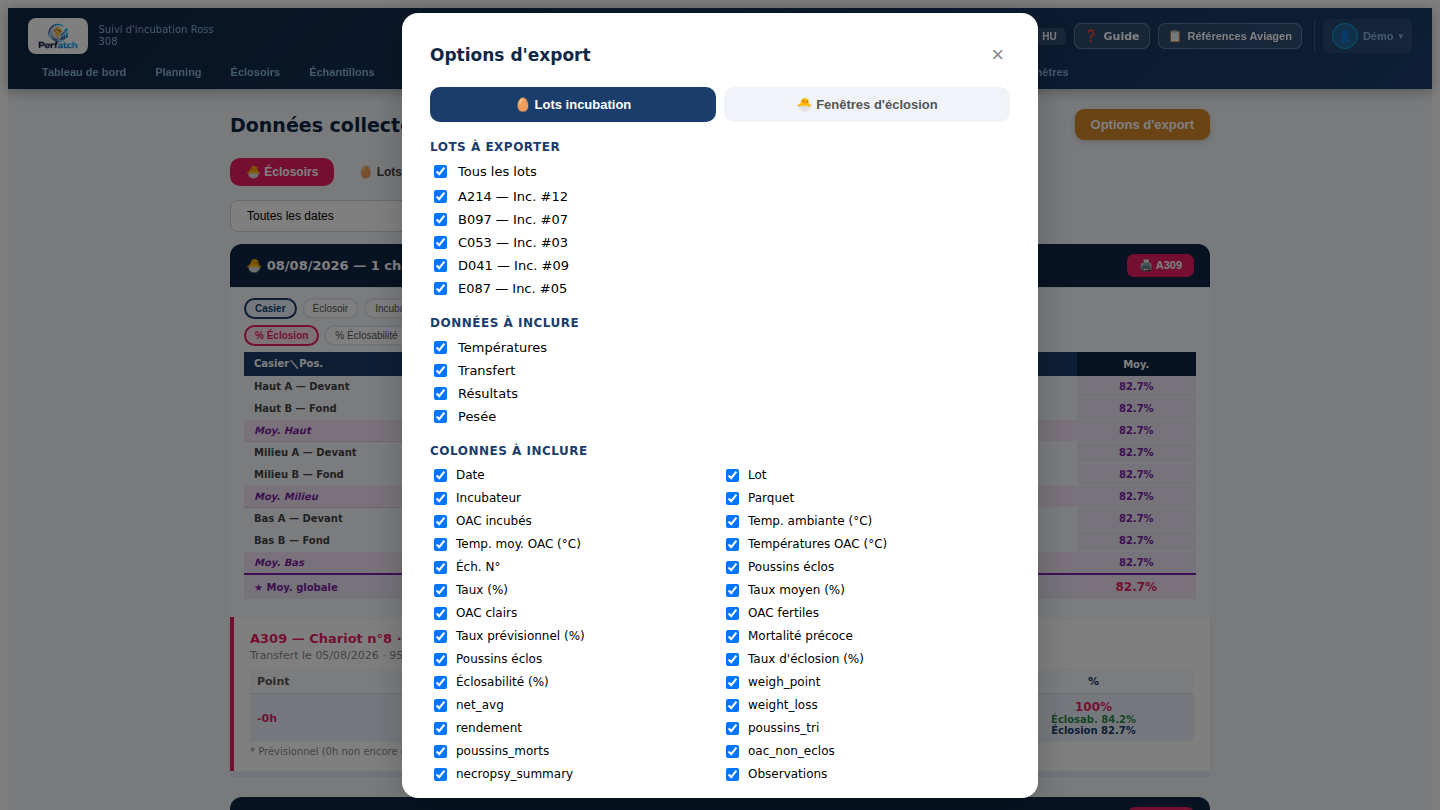
Task: Uncheck the Parquet column
Action: coord(732,498)
